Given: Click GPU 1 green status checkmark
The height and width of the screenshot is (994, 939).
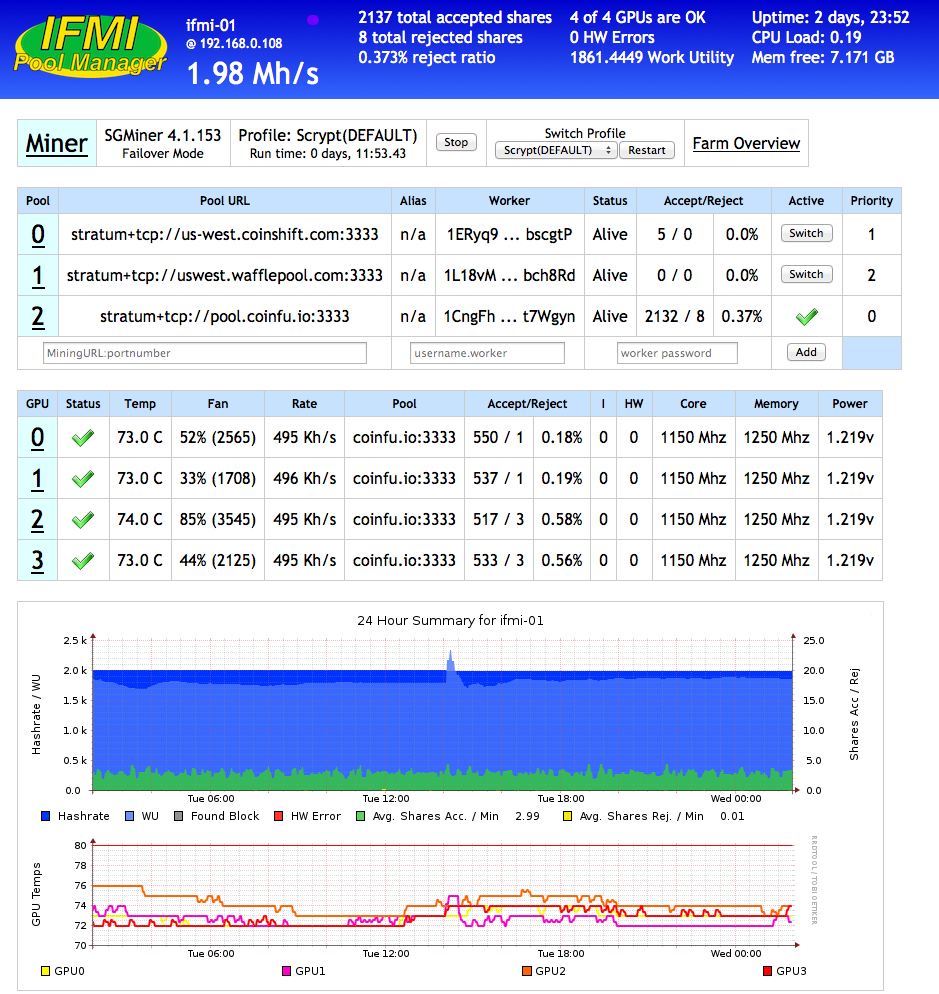Looking at the screenshot, I should pos(83,479).
